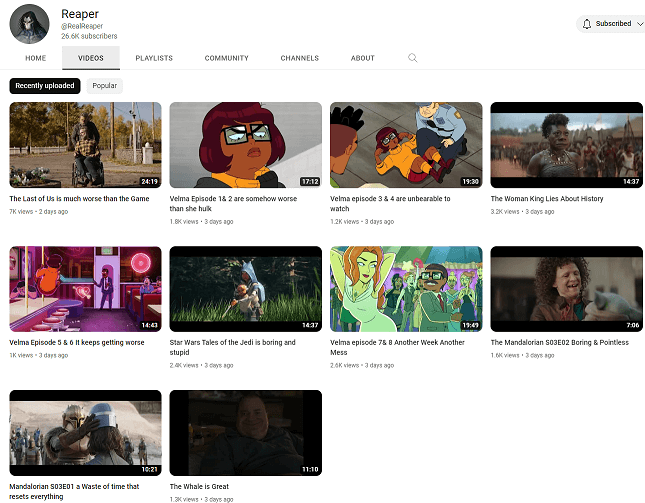Select the Recently uploaded filter chip
Image resolution: width=645 pixels, height=503 pixels.
[x=45, y=86]
